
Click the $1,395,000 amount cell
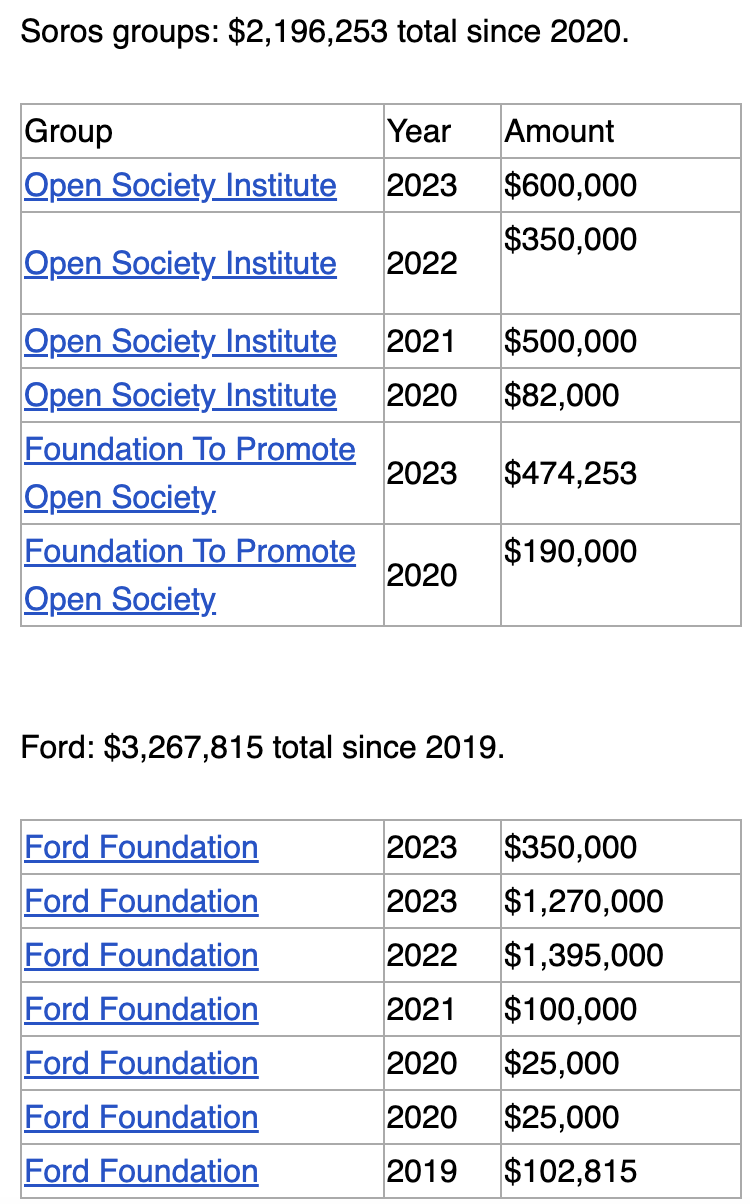tap(583, 955)
